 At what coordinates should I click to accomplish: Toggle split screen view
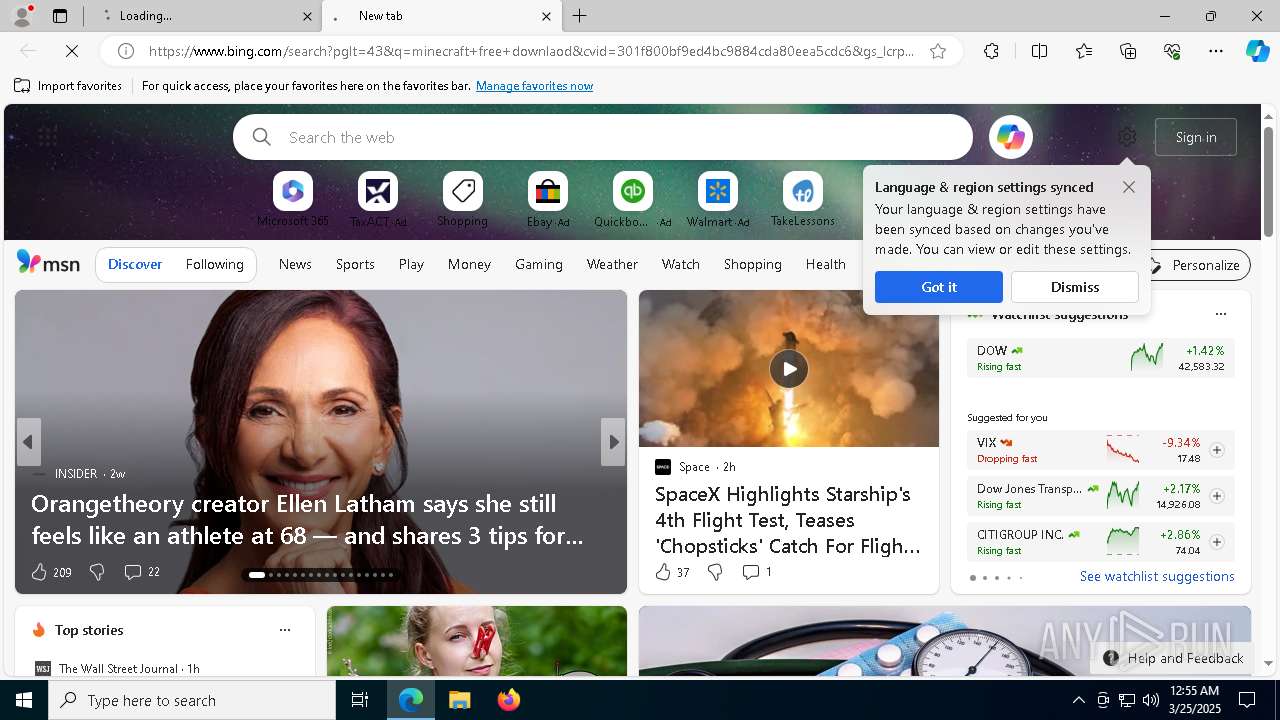pos(1039,51)
